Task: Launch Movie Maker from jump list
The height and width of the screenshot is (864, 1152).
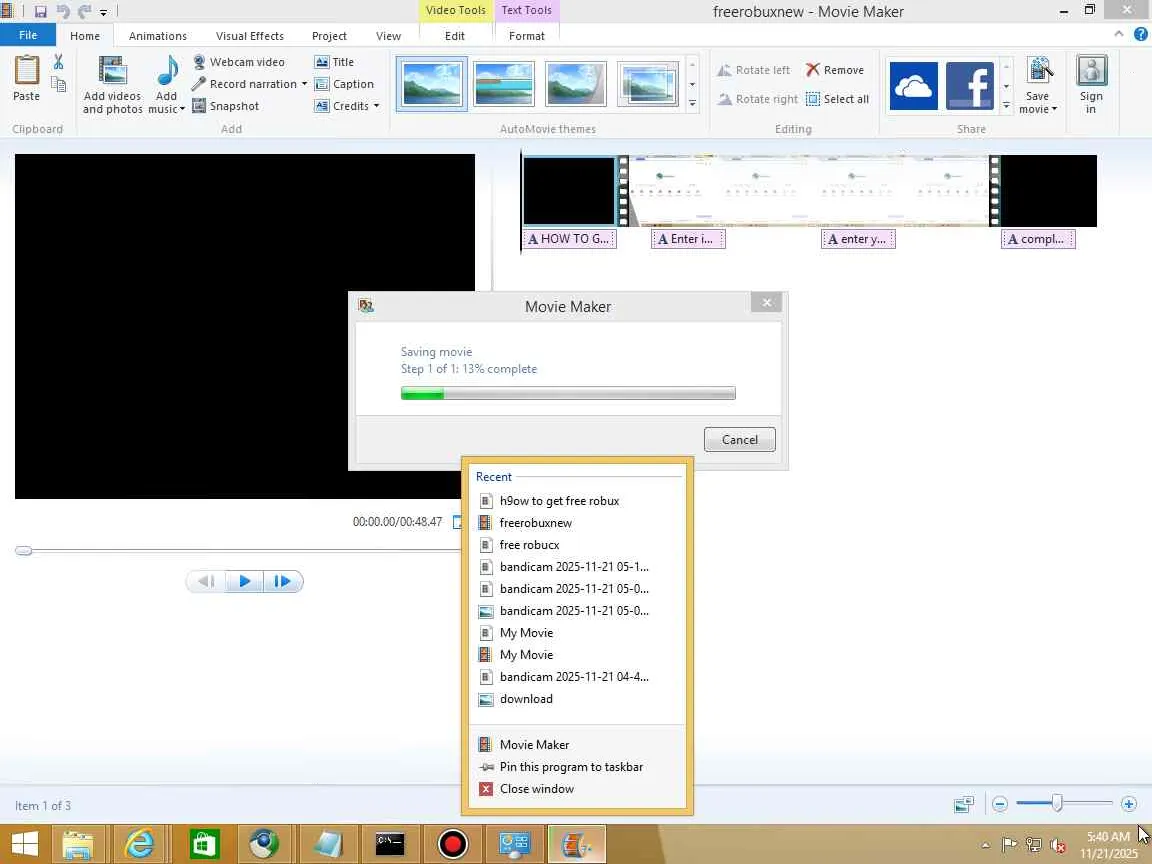Action: pyautogui.click(x=577, y=744)
